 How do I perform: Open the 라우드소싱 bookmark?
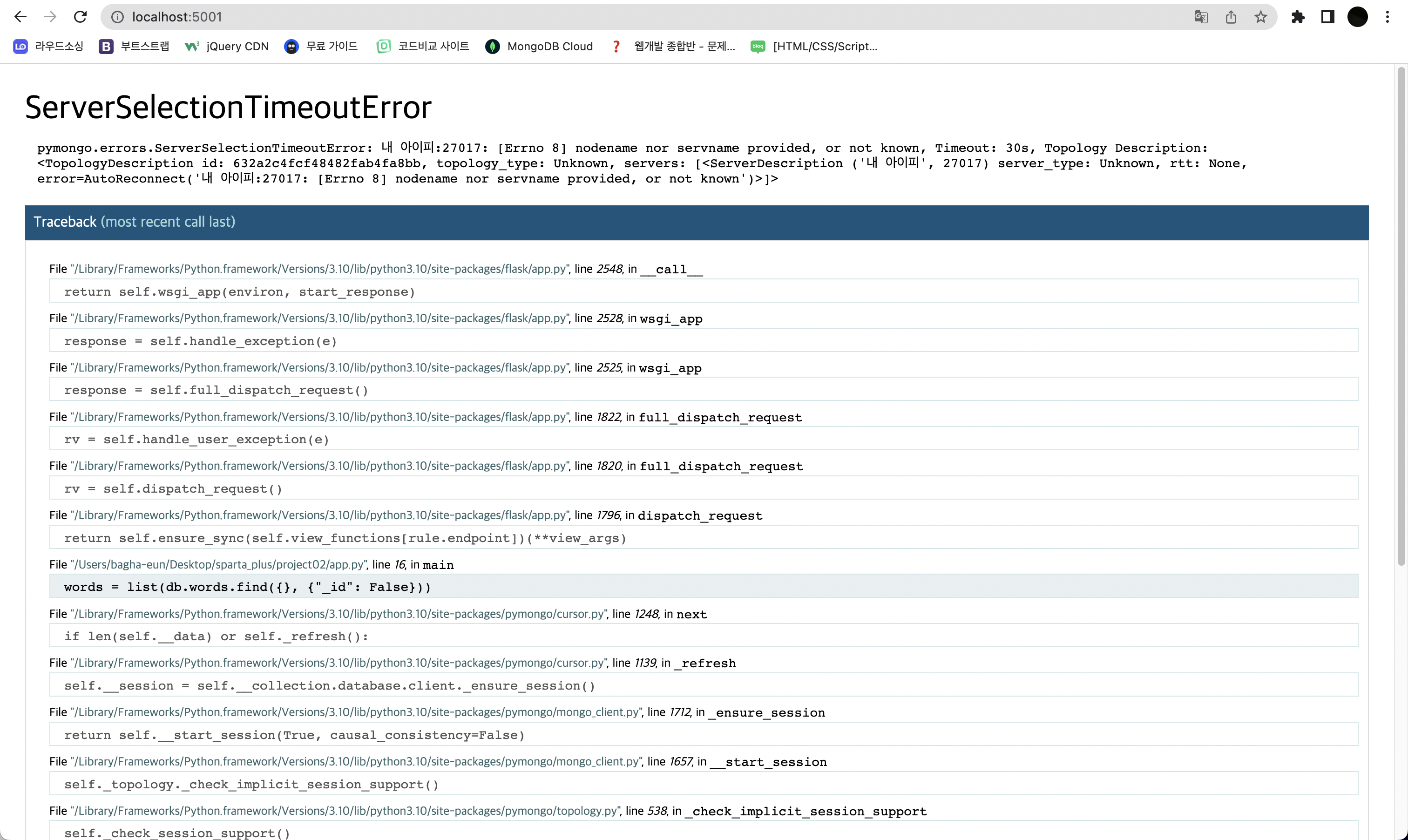[48, 47]
